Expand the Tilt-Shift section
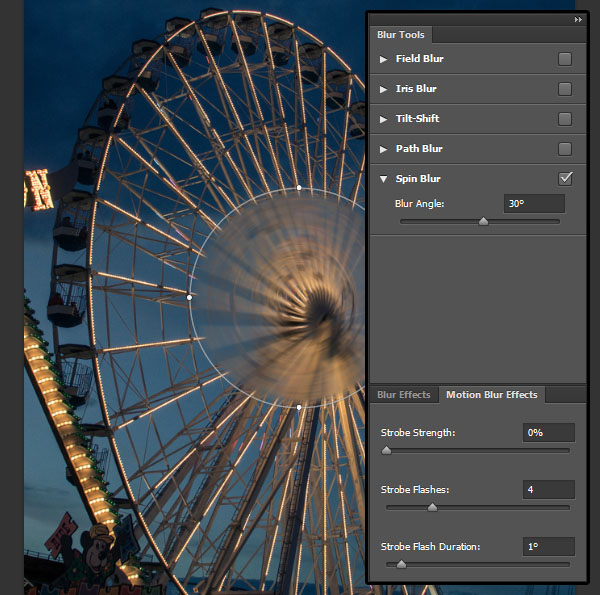Image resolution: width=600 pixels, height=595 pixels. coord(383,119)
